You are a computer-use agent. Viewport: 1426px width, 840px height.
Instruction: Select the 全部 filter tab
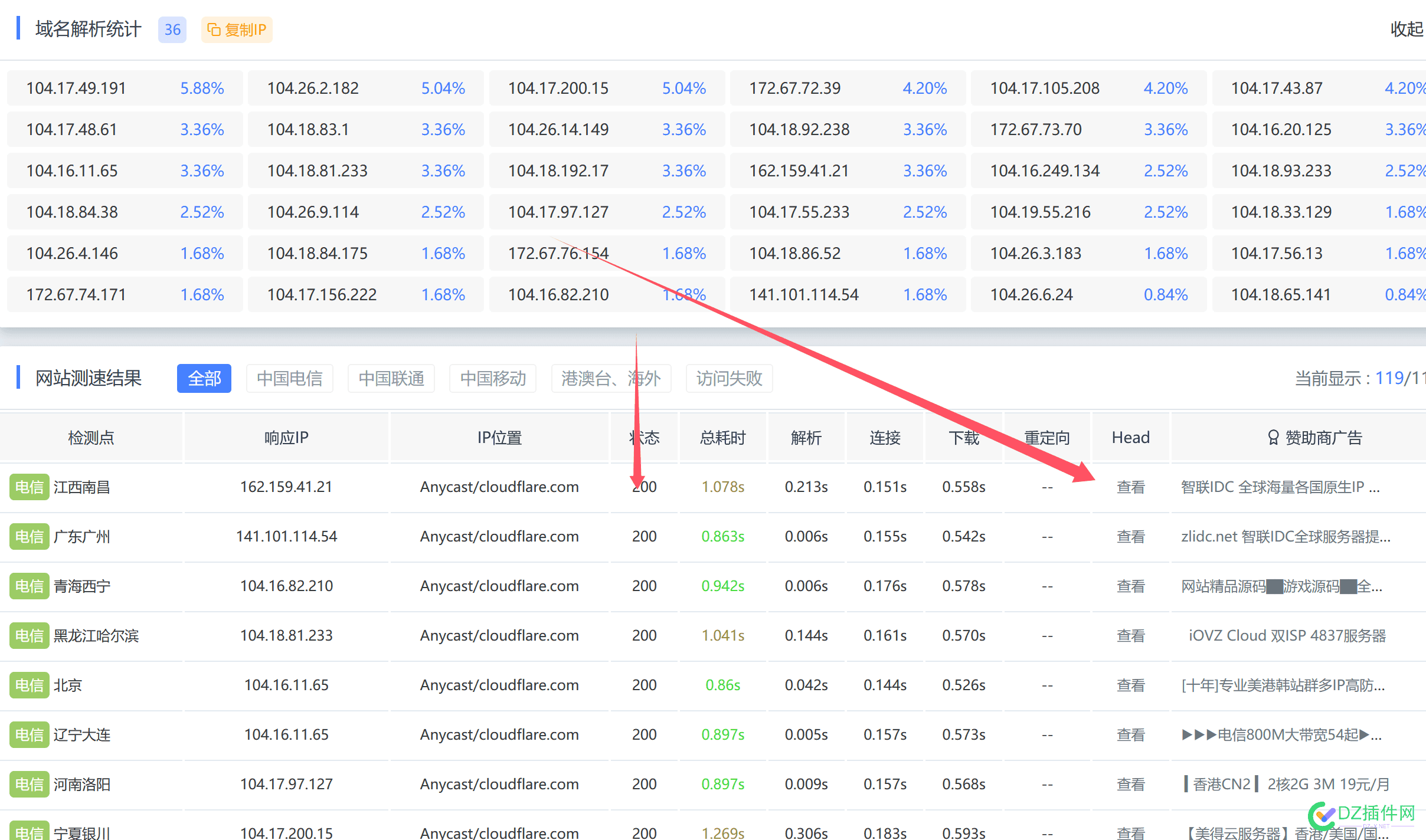coord(204,378)
